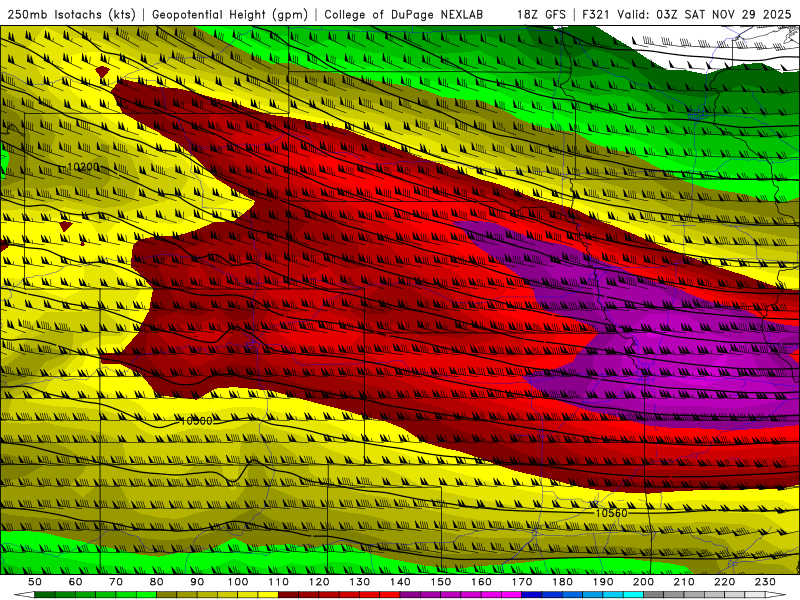Click the right arrow end of color bar
This screenshot has height=600, width=800.
tap(776, 595)
